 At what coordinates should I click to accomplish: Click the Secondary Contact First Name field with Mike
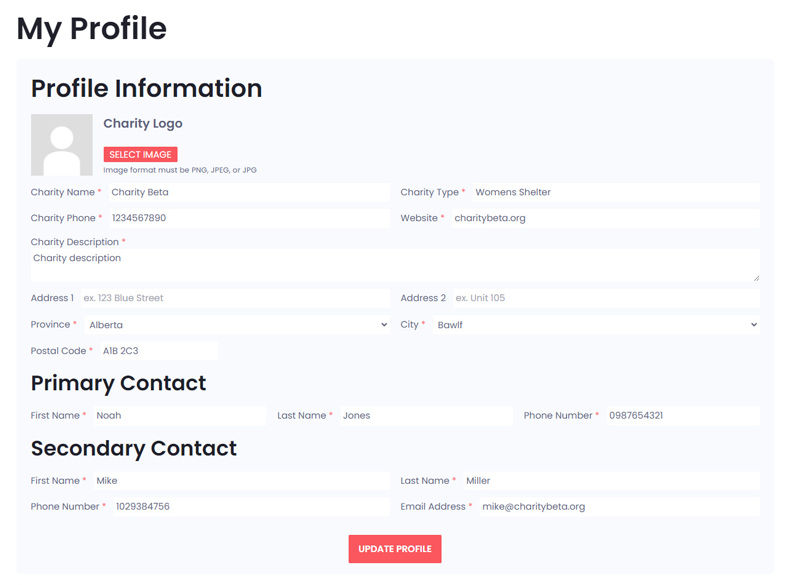pos(242,481)
